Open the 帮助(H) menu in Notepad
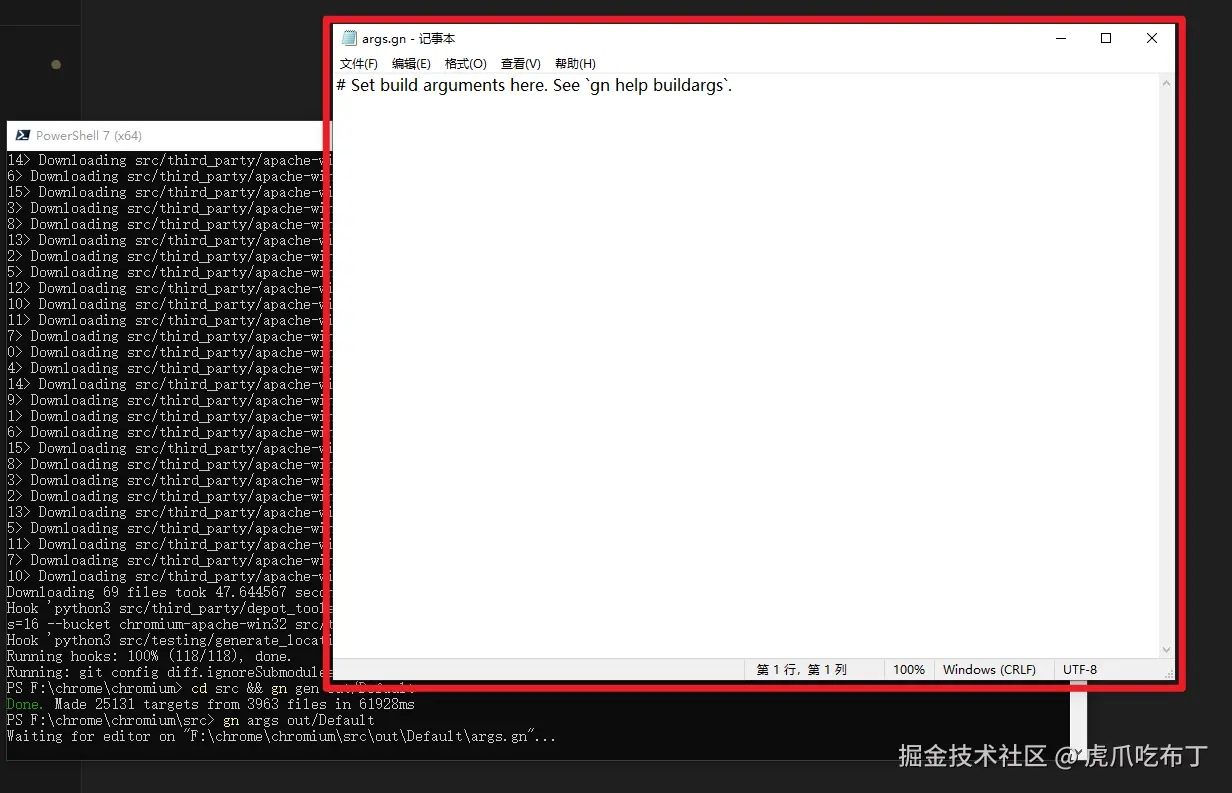 (x=575, y=64)
